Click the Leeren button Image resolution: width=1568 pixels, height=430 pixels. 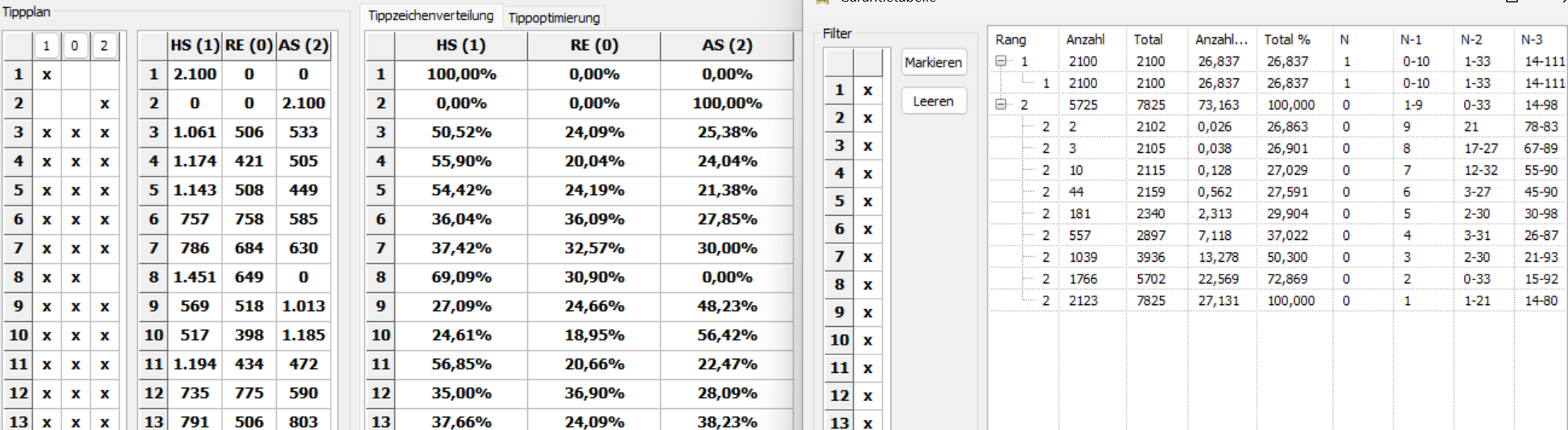tap(933, 101)
